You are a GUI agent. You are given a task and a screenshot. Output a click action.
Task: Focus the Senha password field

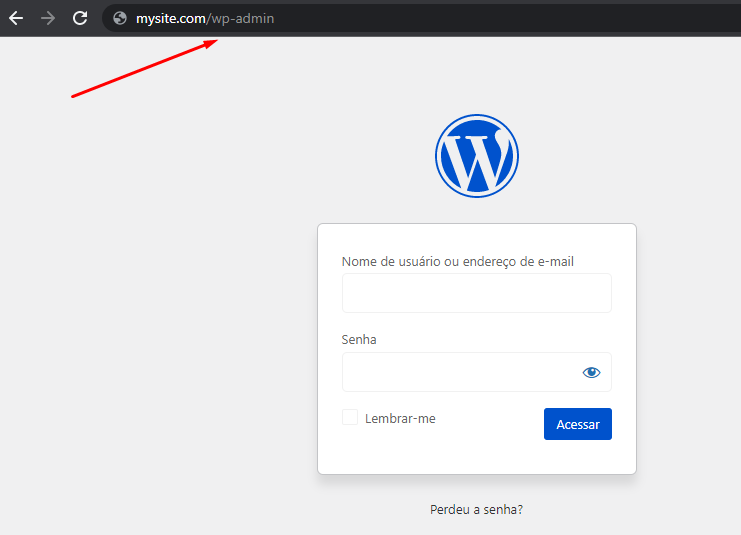coord(477,372)
